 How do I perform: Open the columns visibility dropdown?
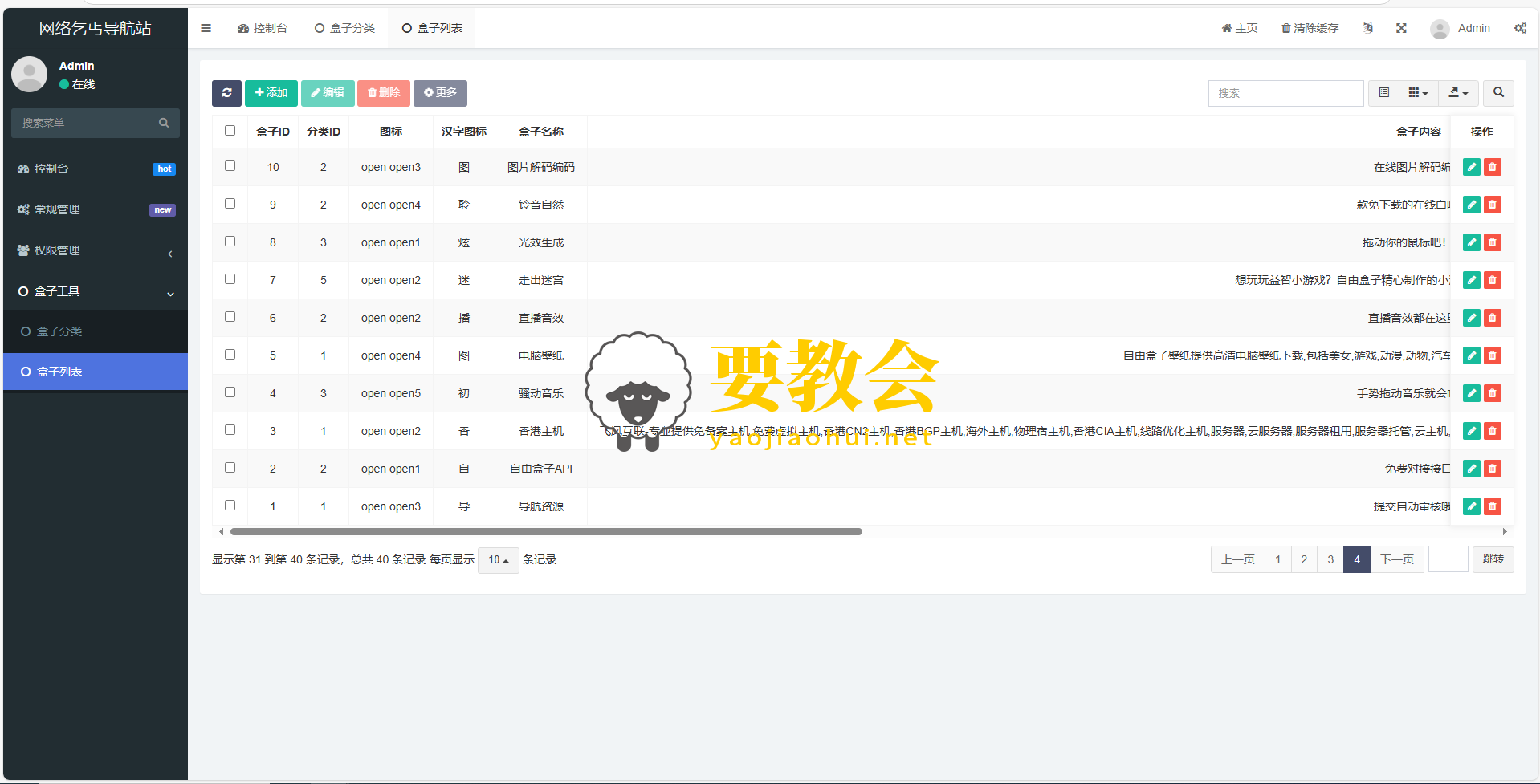1418,93
